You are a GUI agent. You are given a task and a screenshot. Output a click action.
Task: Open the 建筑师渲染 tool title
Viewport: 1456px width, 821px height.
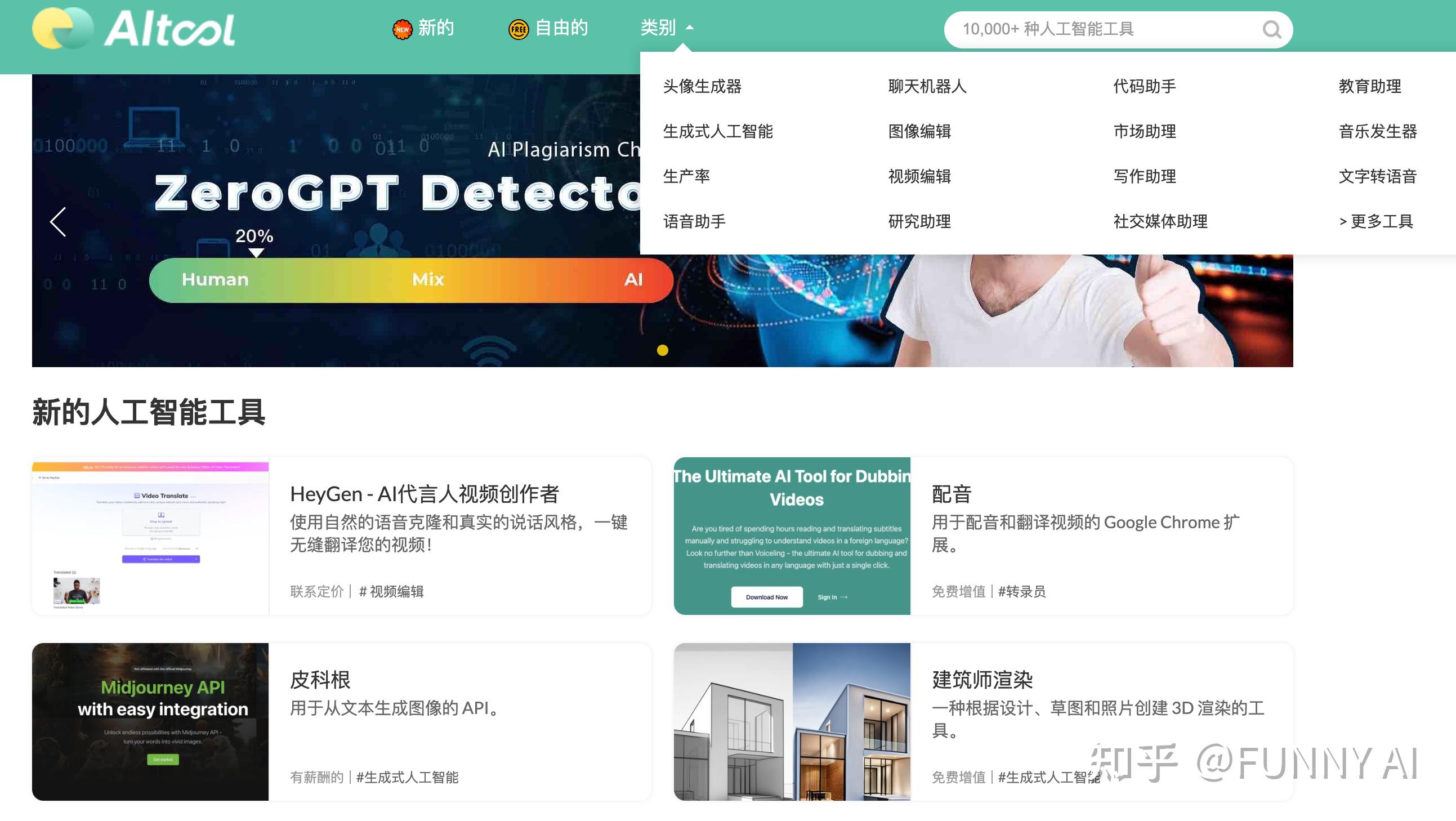(x=982, y=680)
